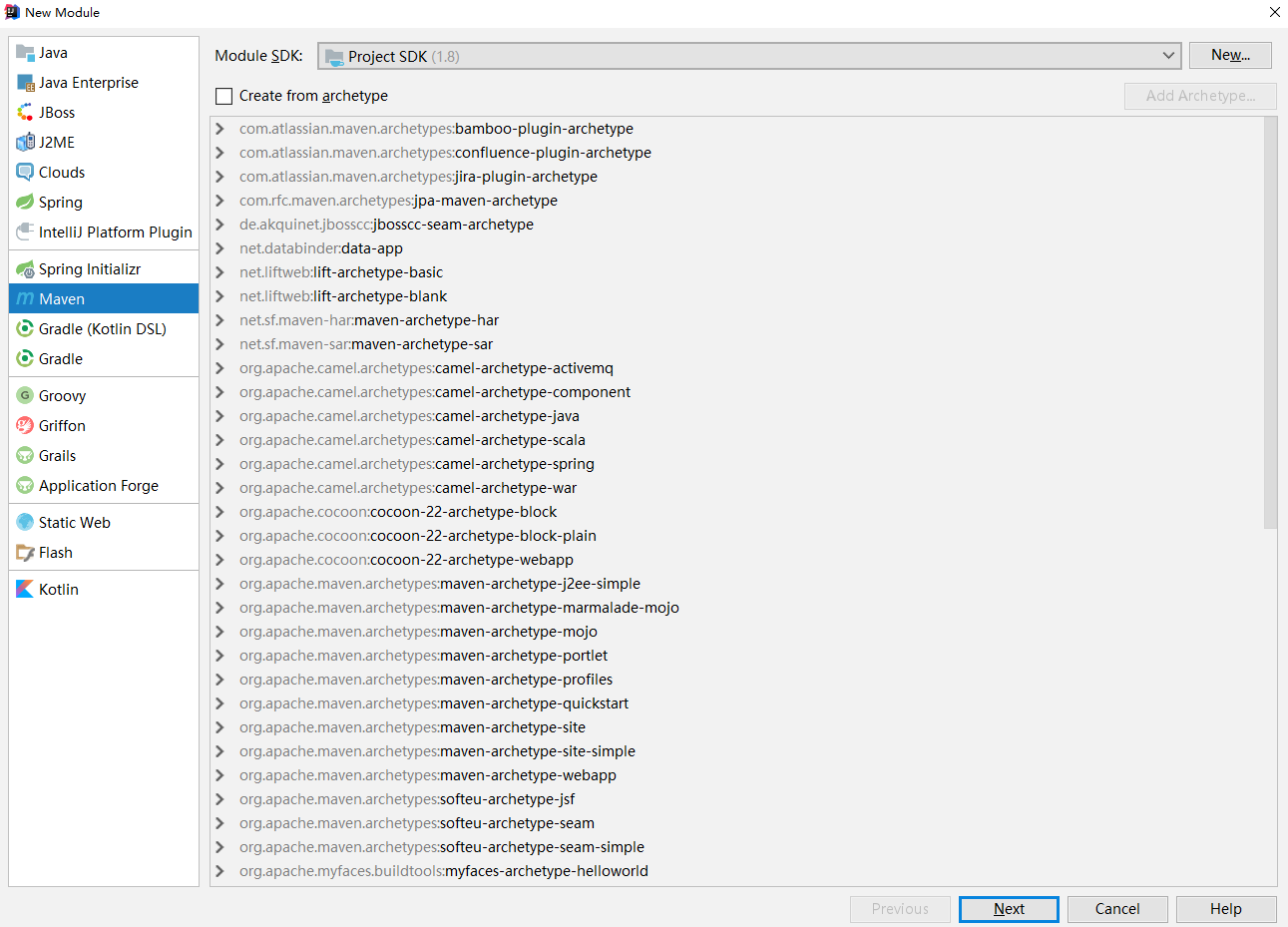
Task: Click the Maven 'm' icon
Action: click(x=25, y=299)
